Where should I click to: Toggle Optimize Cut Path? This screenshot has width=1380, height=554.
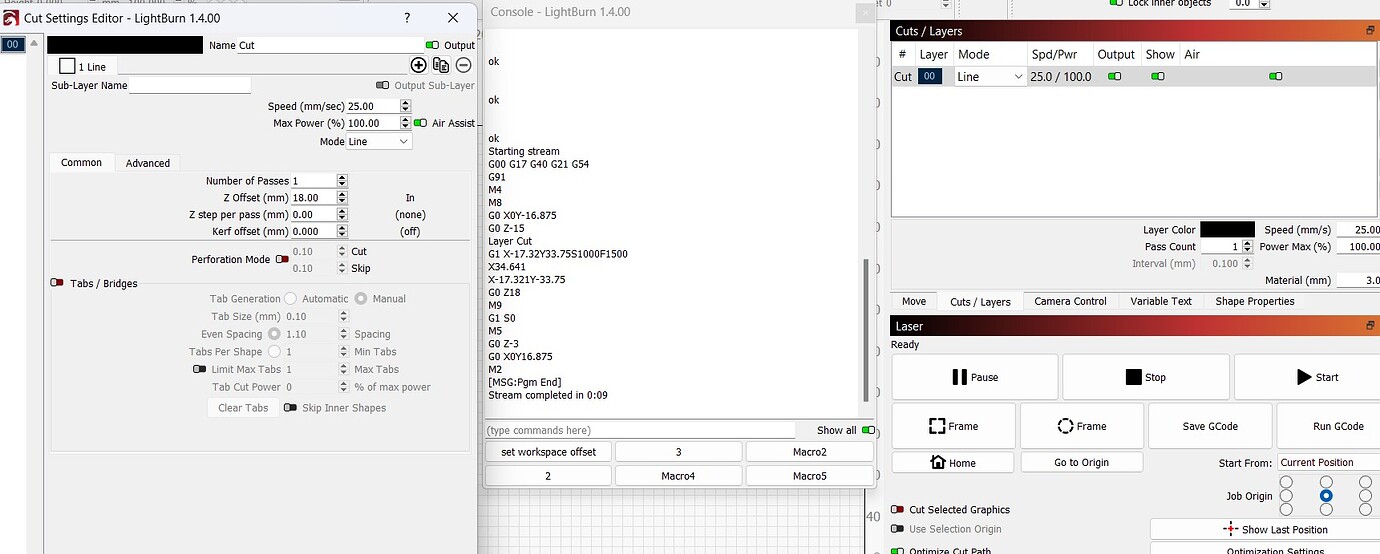(x=898, y=550)
